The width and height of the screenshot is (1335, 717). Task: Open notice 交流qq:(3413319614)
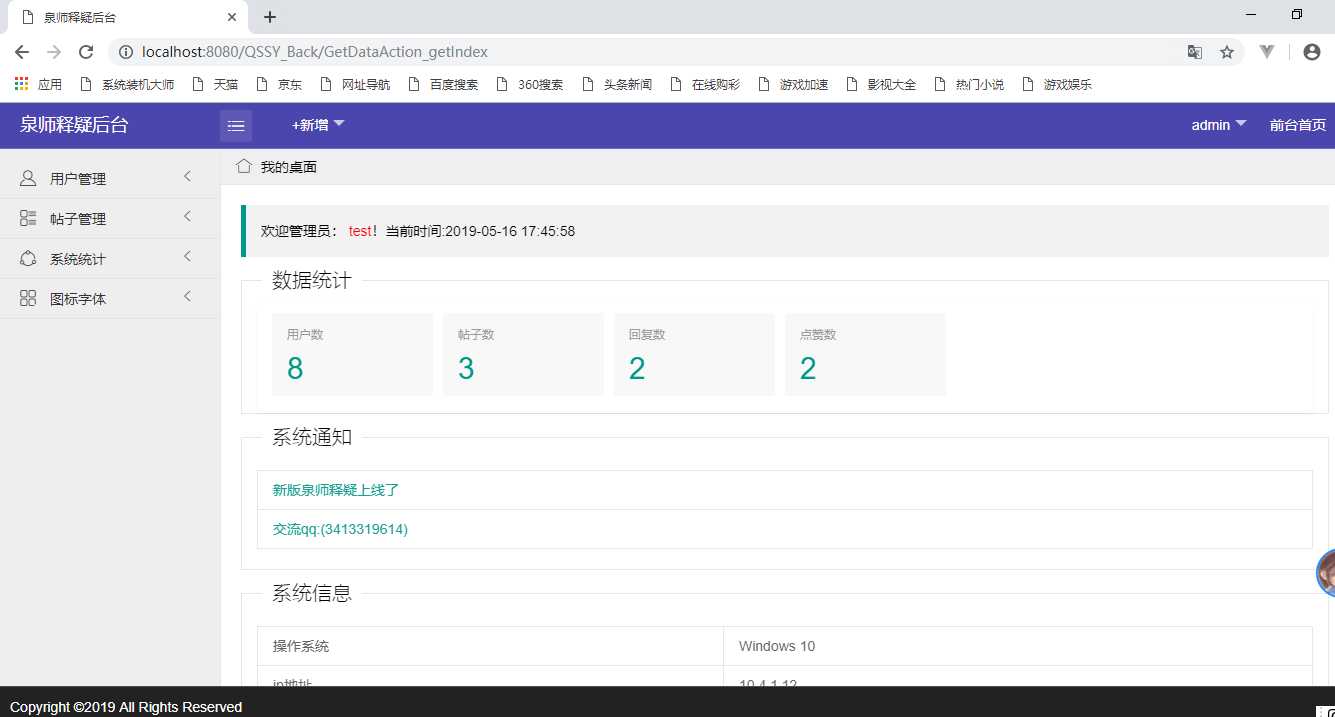coord(340,529)
